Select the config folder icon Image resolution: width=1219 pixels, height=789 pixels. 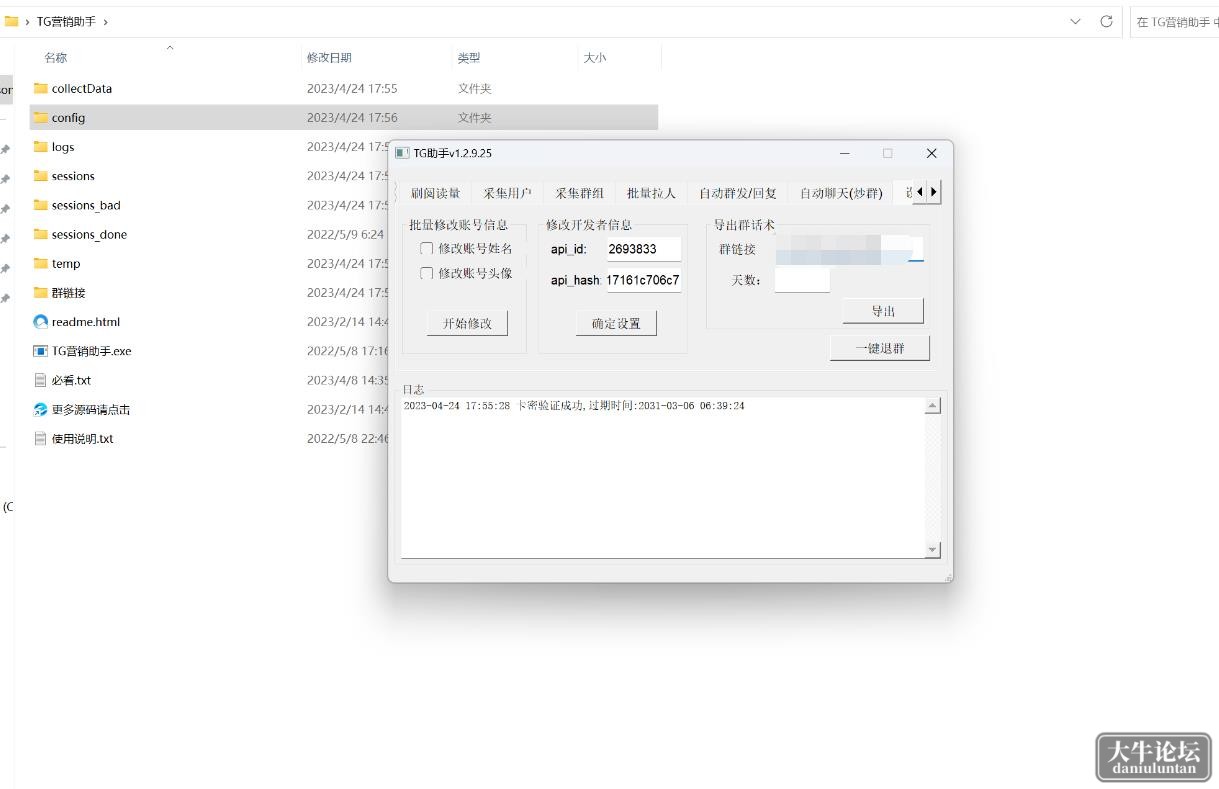tap(41, 117)
